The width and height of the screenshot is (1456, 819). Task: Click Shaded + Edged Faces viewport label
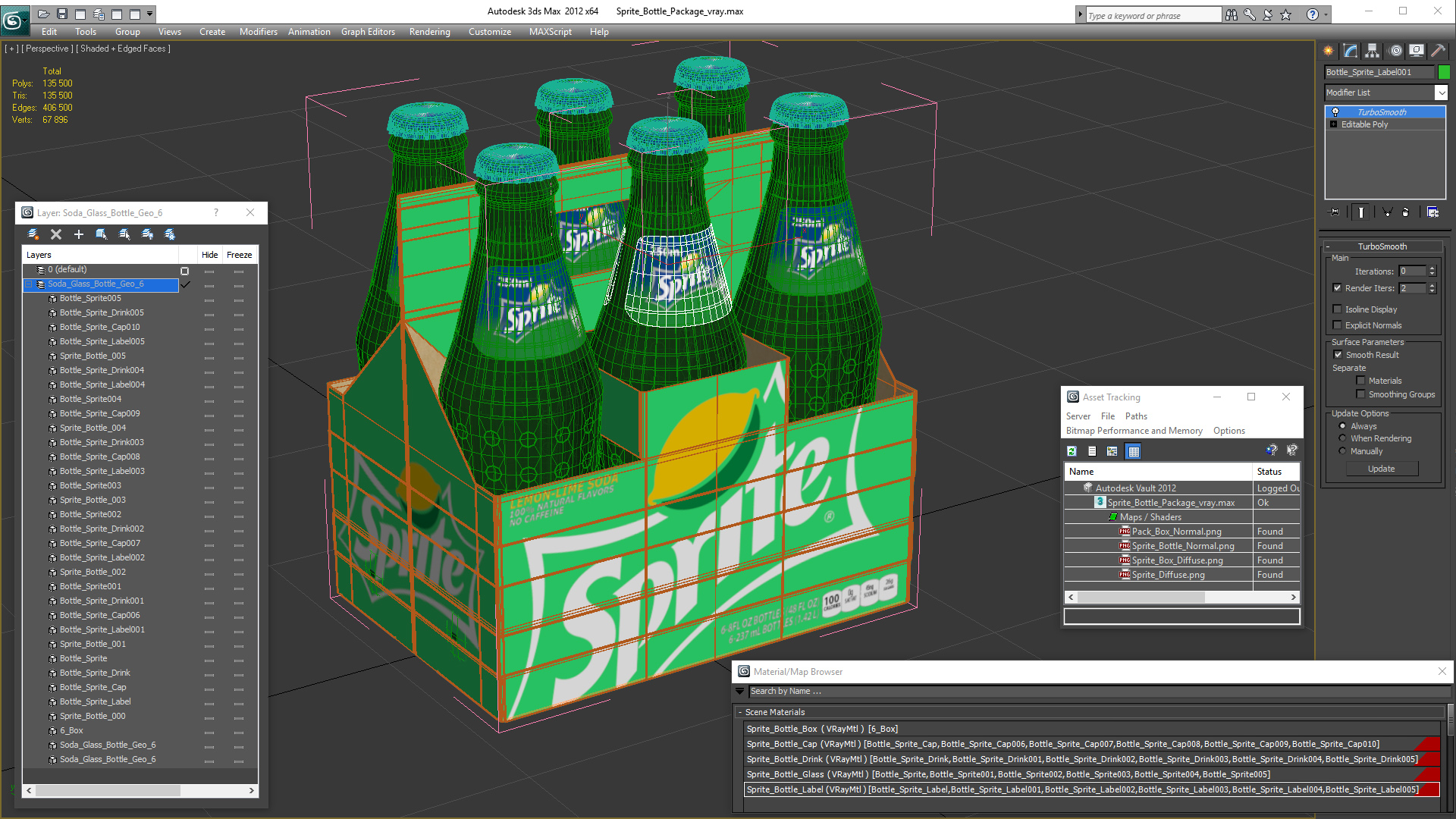click(123, 49)
